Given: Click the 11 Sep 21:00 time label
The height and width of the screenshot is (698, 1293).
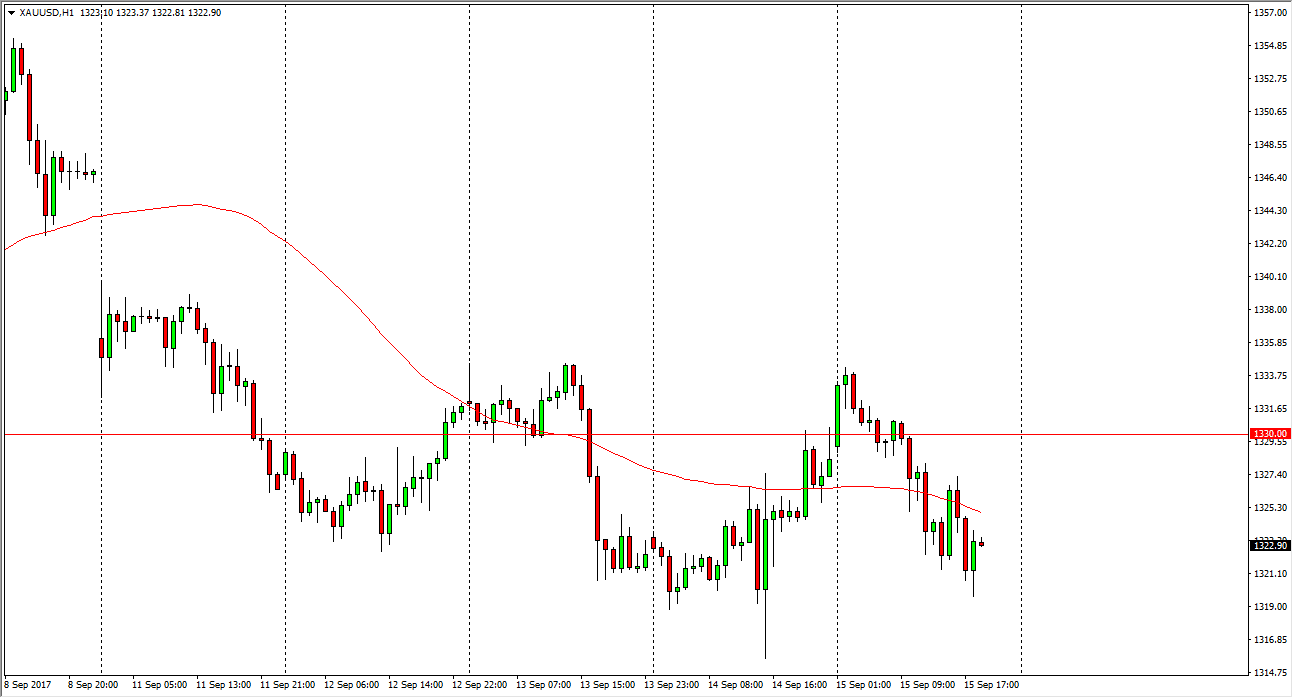Looking at the screenshot, I should (x=287, y=686).
